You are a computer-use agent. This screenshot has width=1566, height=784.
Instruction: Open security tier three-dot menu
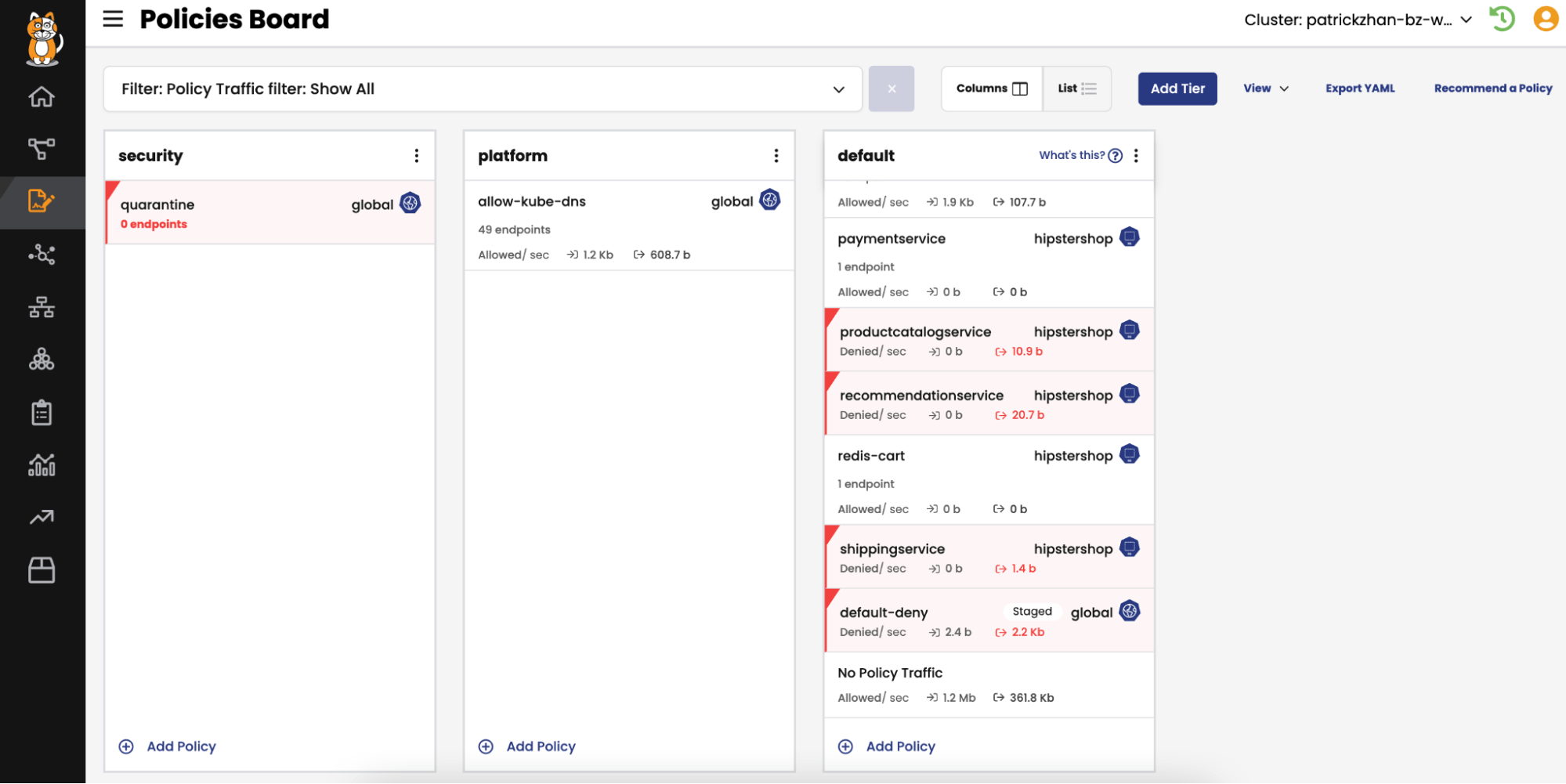coord(417,156)
